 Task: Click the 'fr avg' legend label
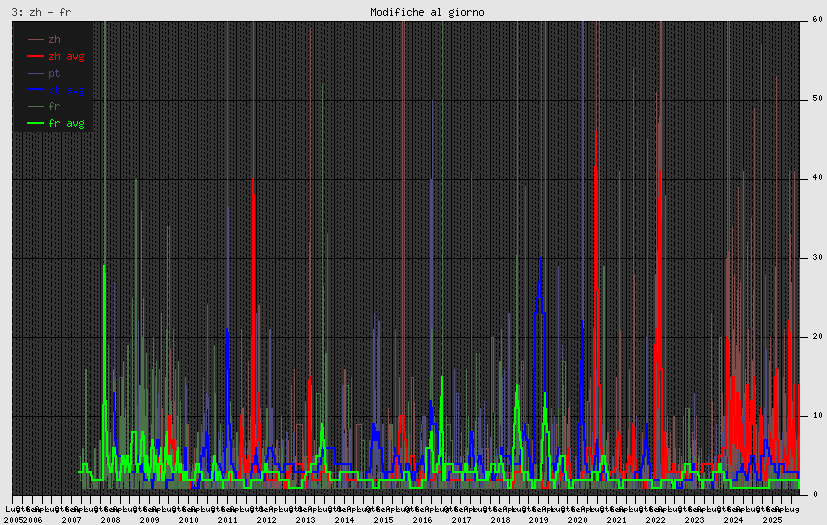(66, 123)
